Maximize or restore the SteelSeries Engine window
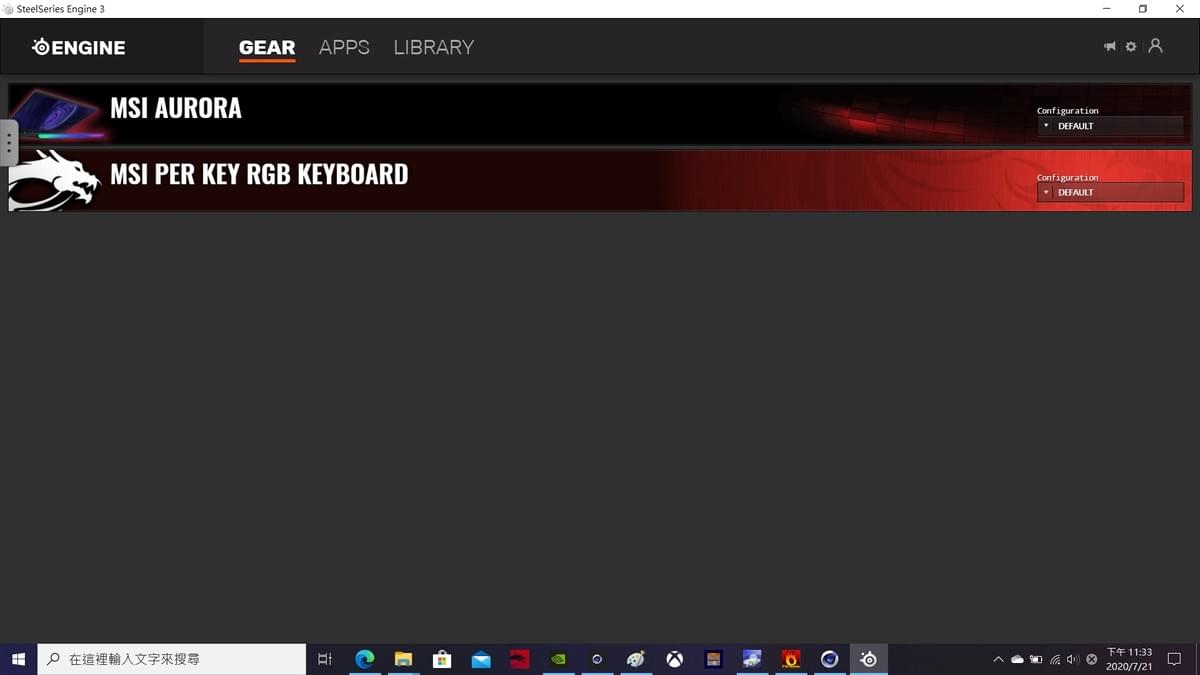This screenshot has width=1200, height=675. click(x=1143, y=9)
